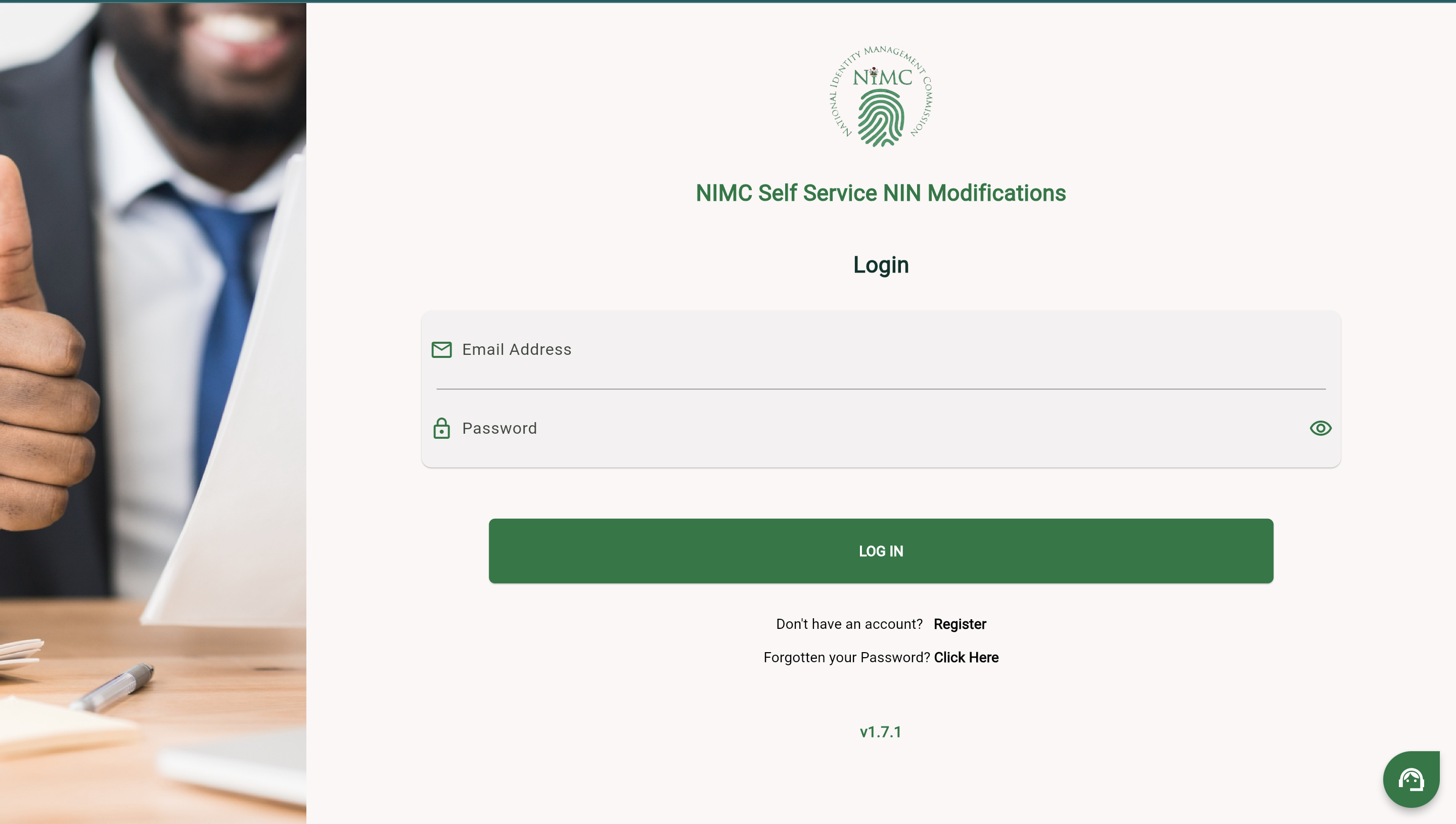The image size is (1456, 824).
Task: Click the padlock icon beside Password
Action: pos(441,428)
